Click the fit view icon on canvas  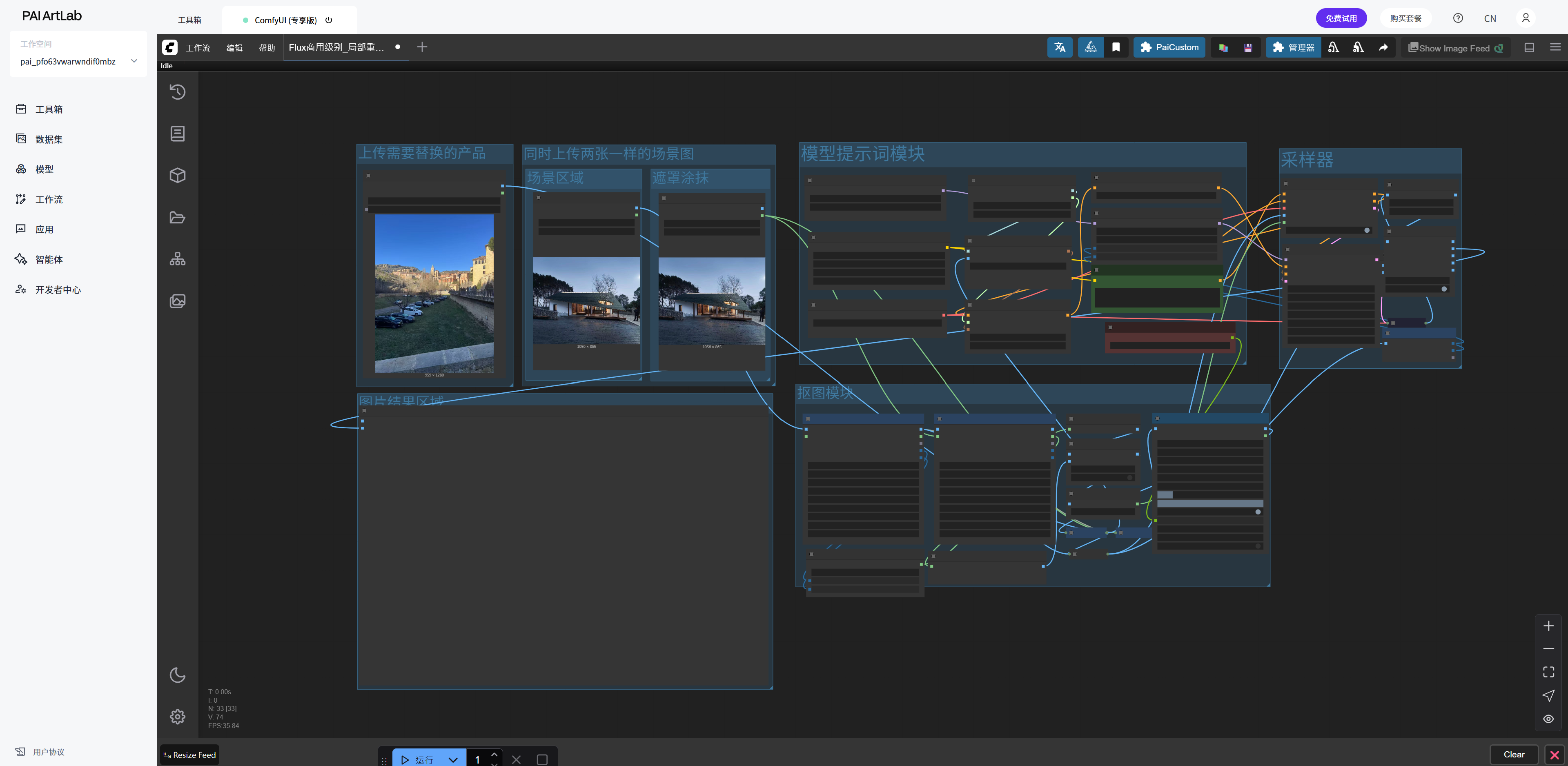pyautogui.click(x=1548, y=672)
